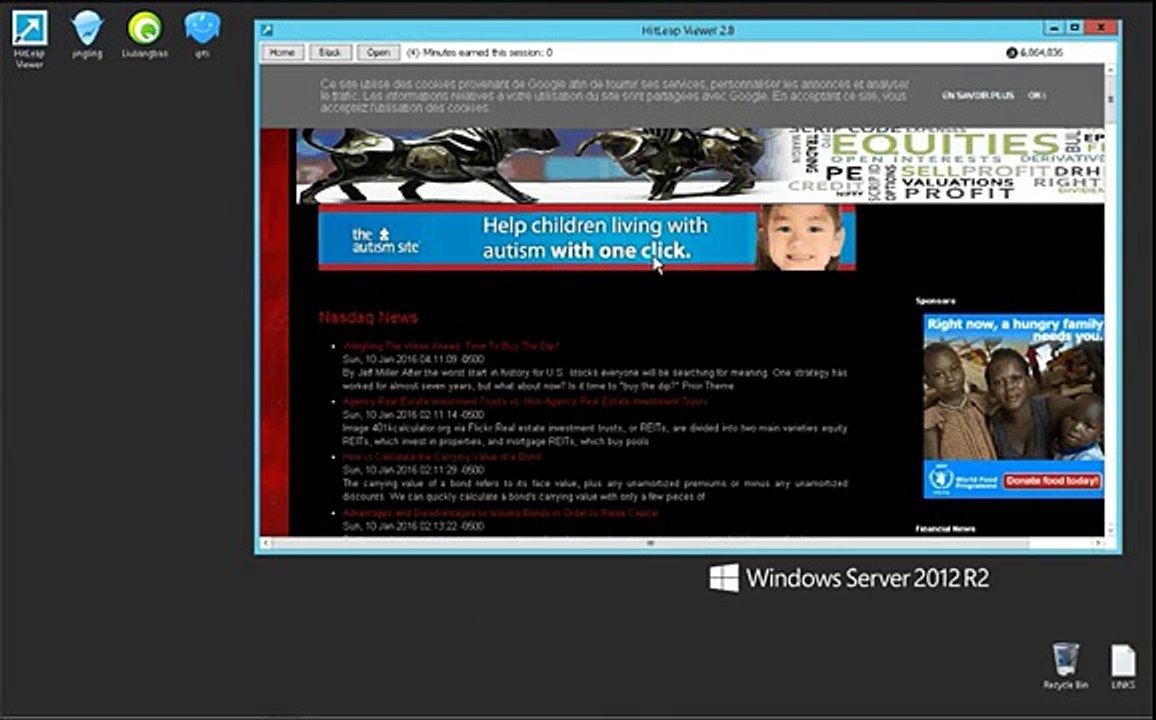Open the Recycle Bin icon
This screenshot has height=720, width=1156.
1065,665
